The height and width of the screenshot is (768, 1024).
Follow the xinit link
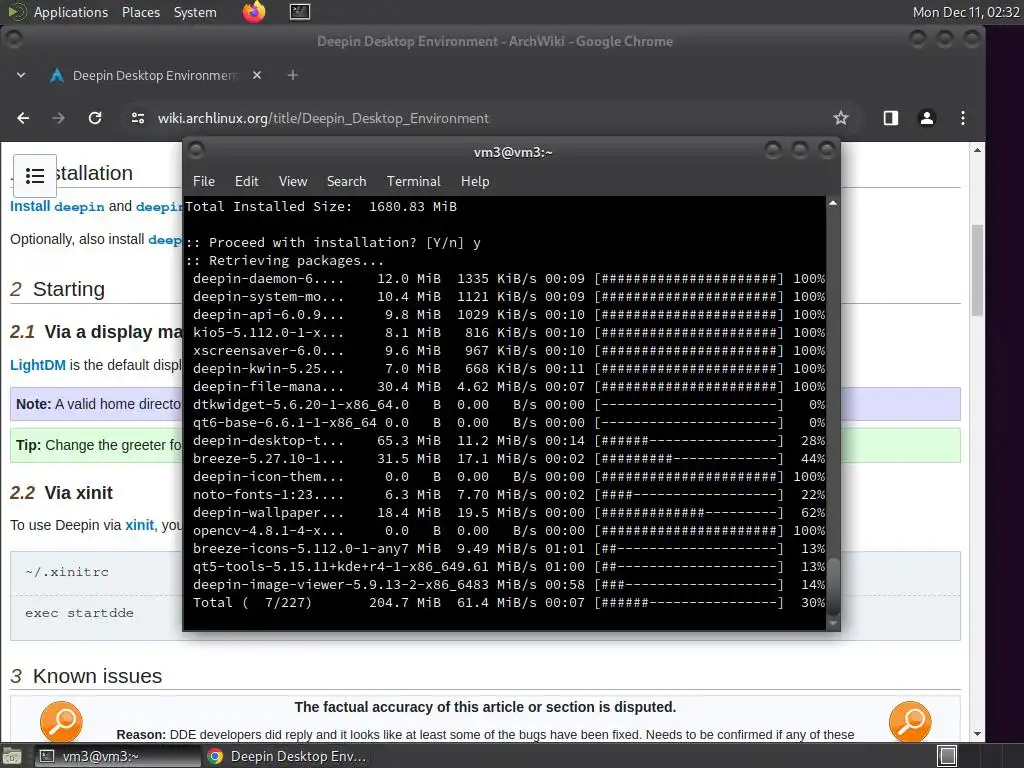coord(140,525)
